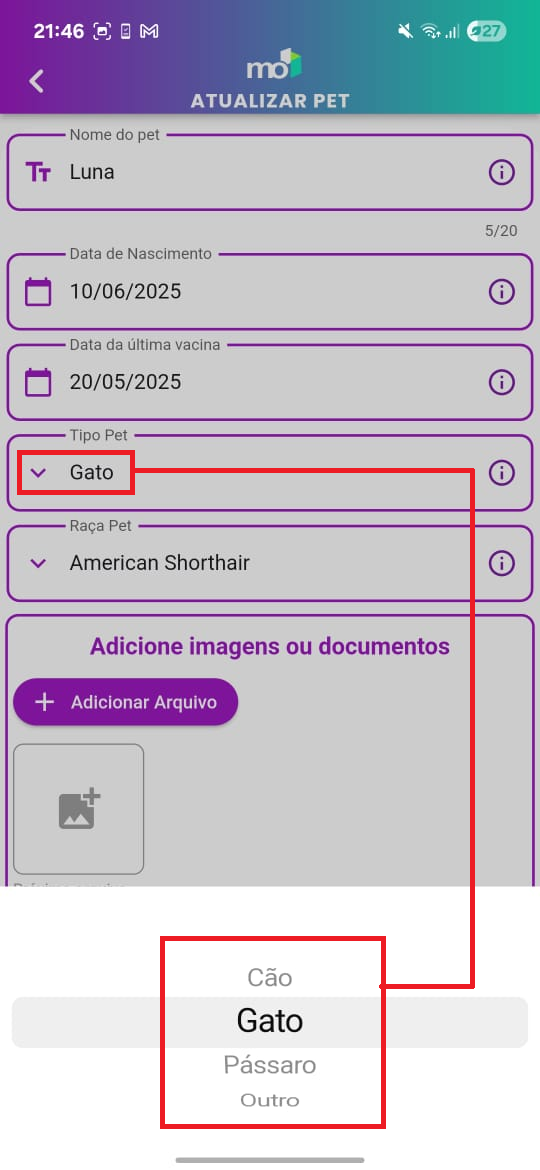540x1170 pixels.
Task: Select Gato in the picker
Action: [270, 1021]
